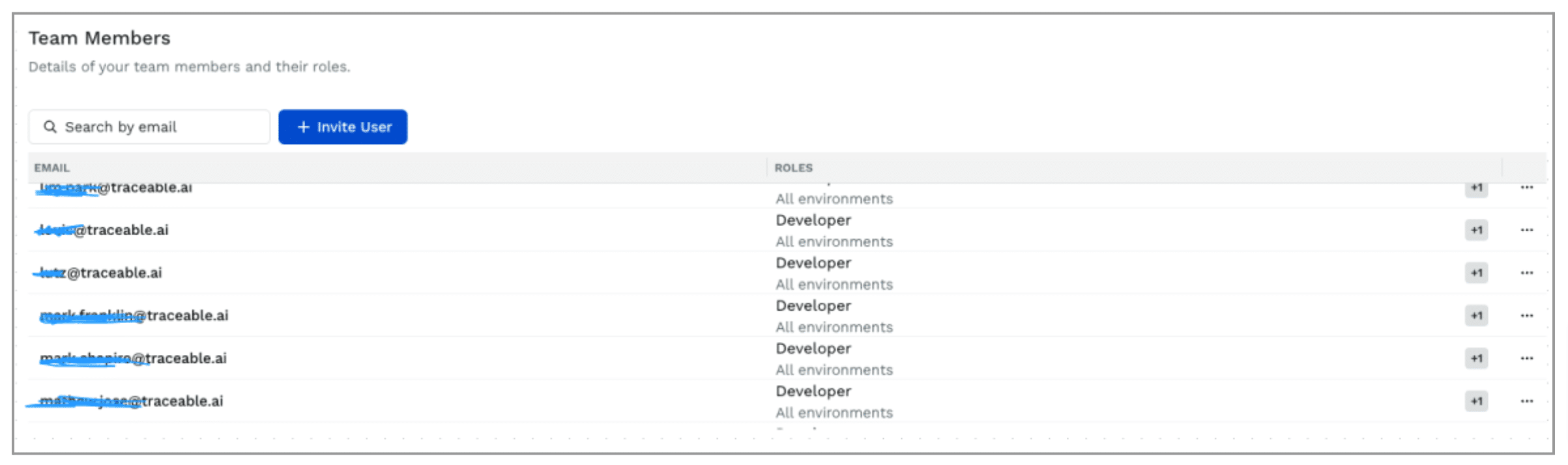Show +1 roles in second Developer row
Viewport: 1568px width, 465px height.
click(x=1476, y=273)
